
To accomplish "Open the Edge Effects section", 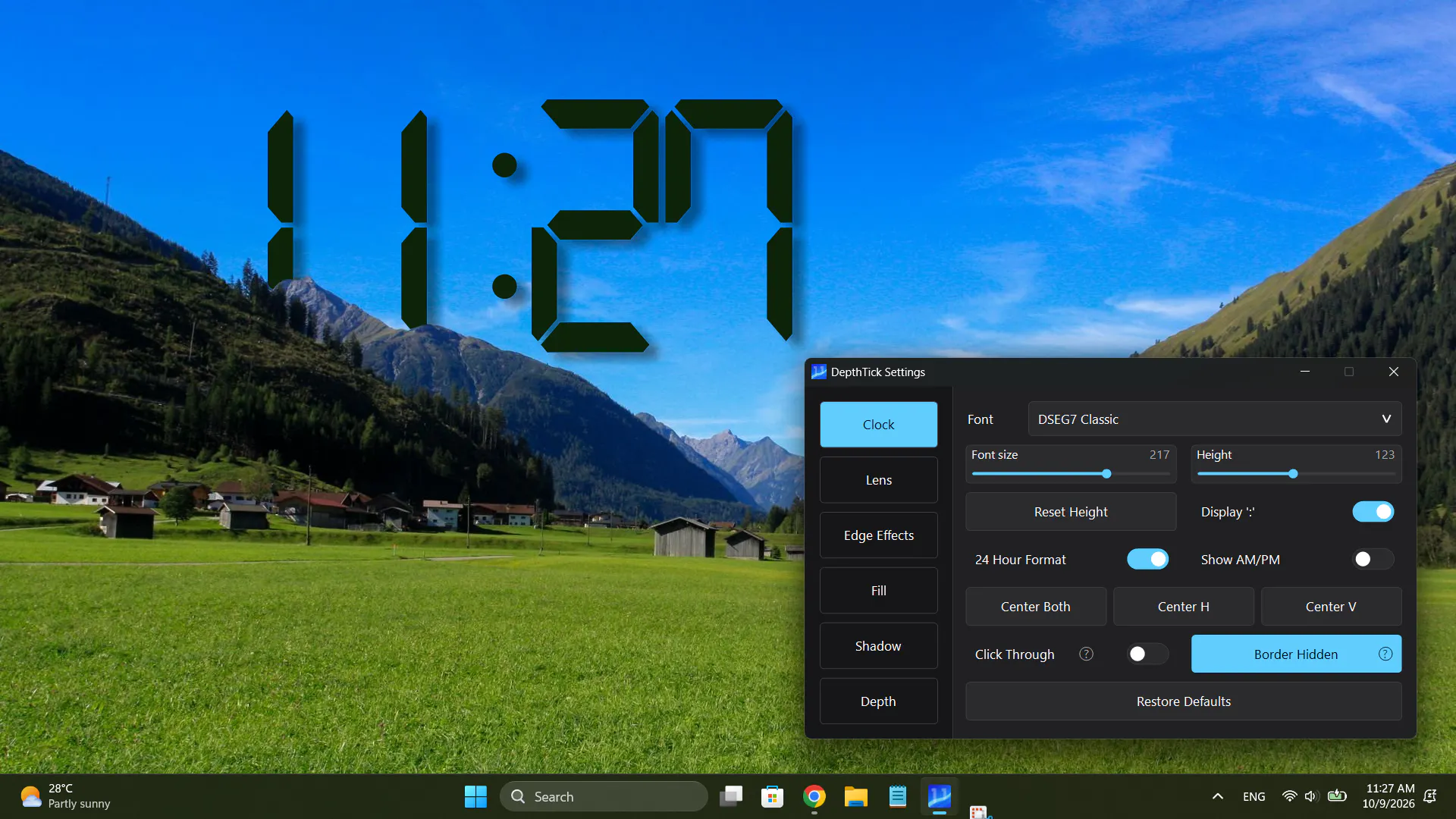I will coord(878,535).
